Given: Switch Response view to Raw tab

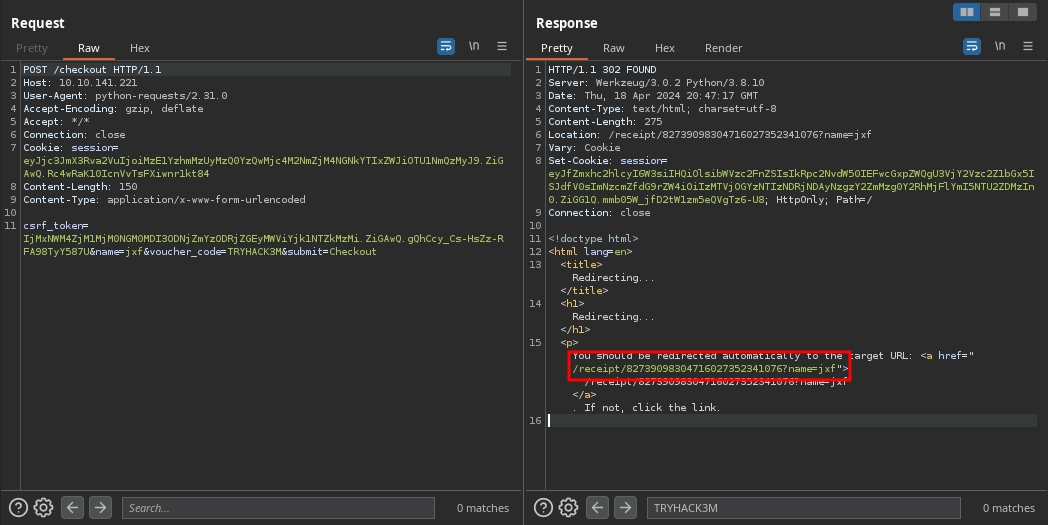Looking at the screenshot, I should tap(614, 48).
